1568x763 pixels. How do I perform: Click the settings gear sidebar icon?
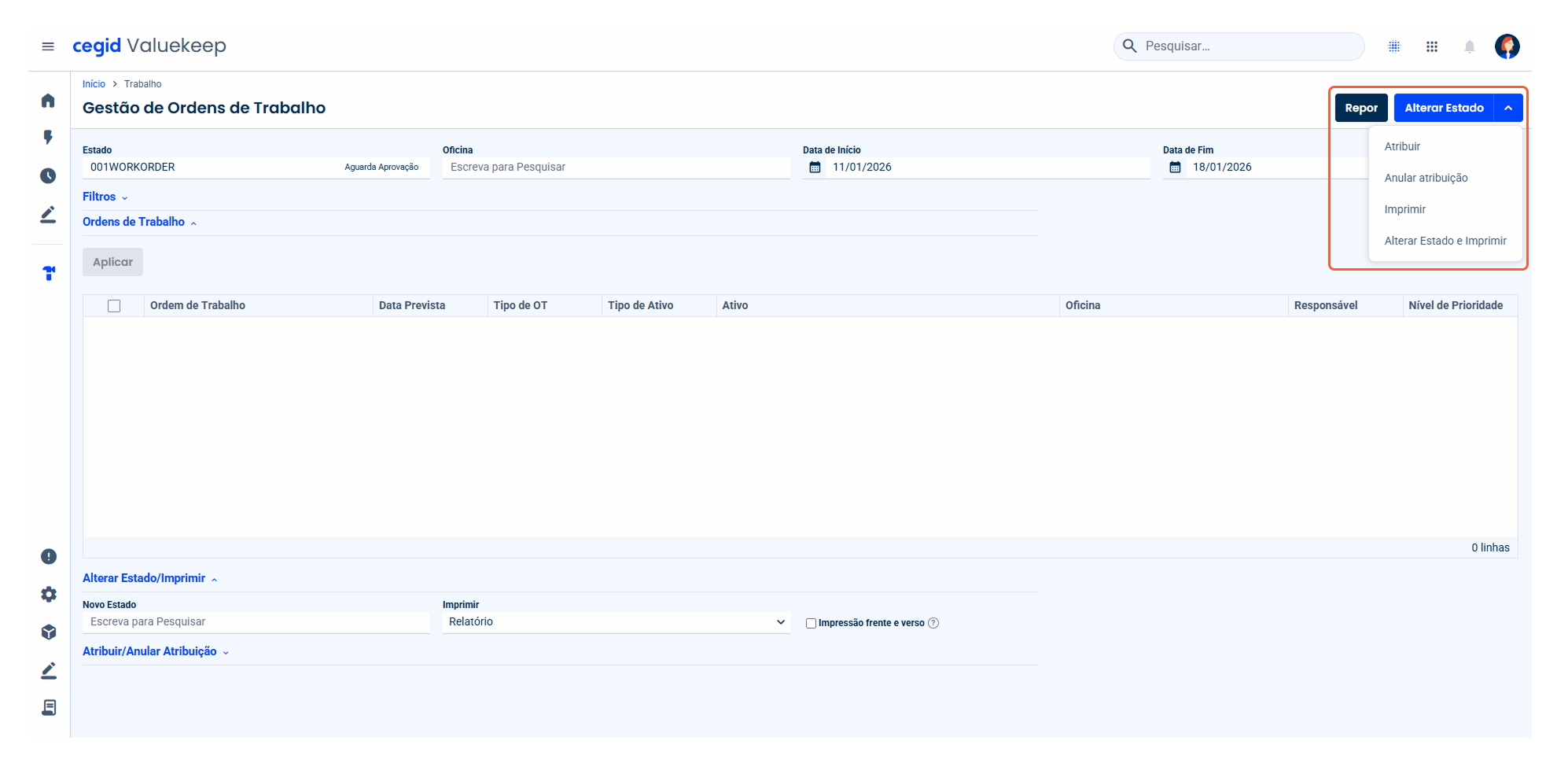49,594
